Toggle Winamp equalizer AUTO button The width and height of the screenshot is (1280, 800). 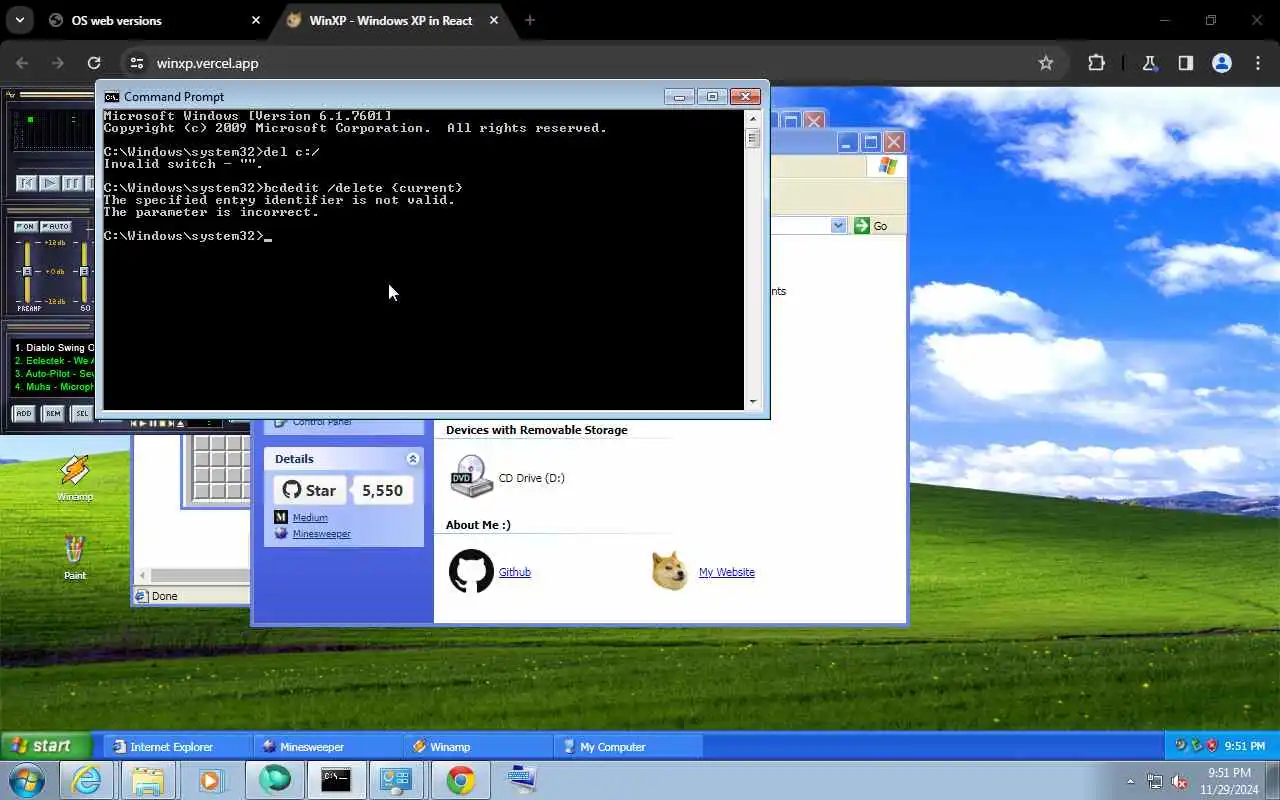55,227
